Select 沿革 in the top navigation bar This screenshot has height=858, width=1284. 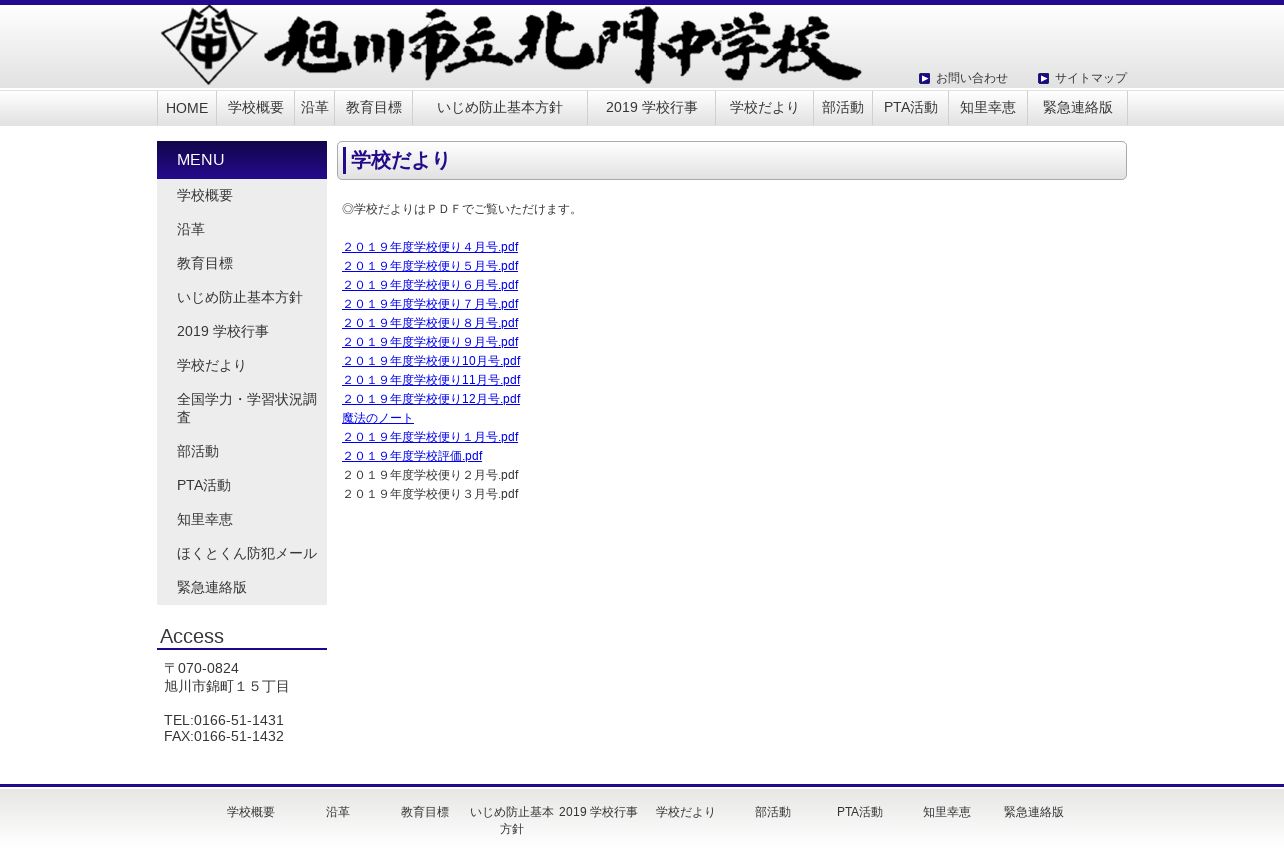(315, 108)
